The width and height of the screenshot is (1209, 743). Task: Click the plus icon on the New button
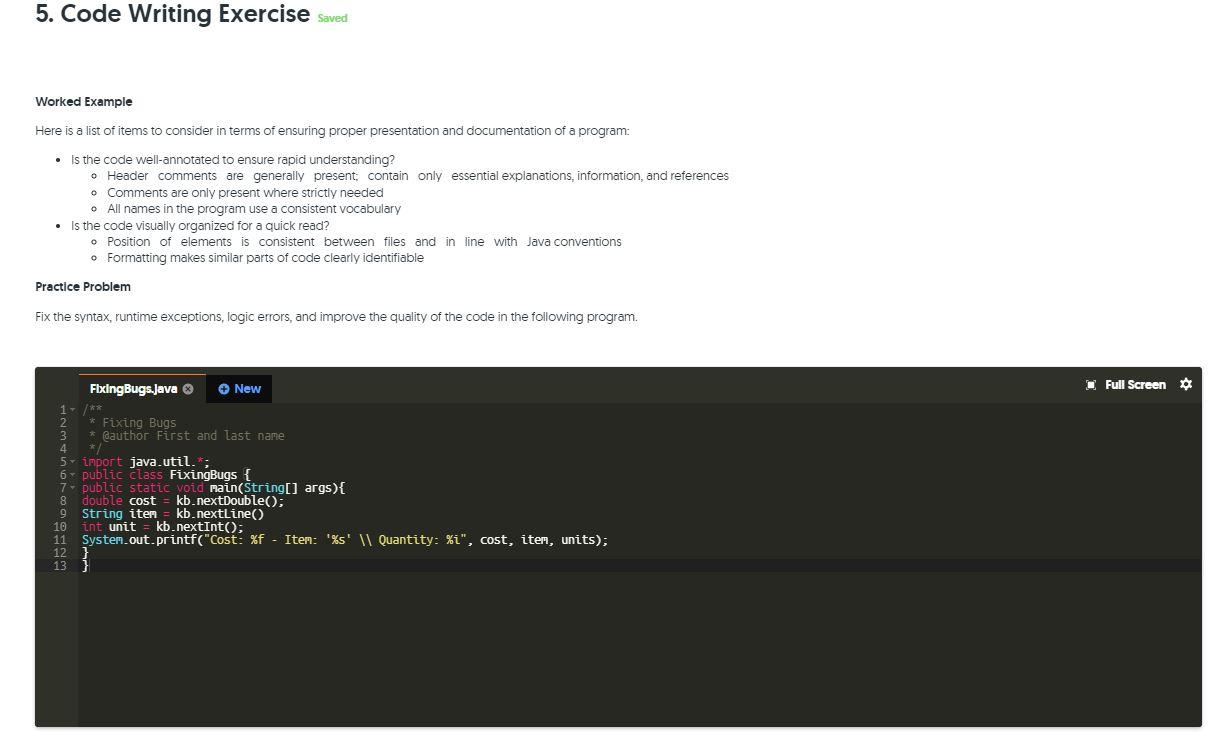point(222,389)
